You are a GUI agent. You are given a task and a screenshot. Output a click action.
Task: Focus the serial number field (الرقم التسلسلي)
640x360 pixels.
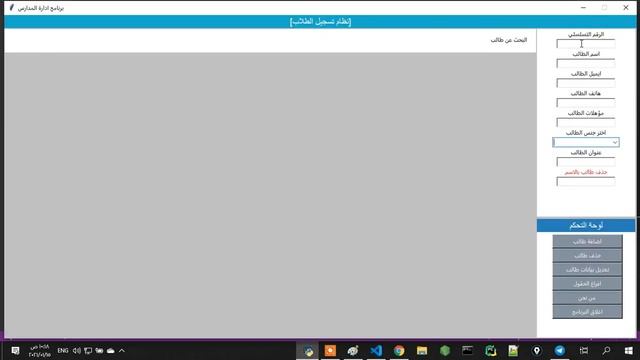tap(586, 44)
